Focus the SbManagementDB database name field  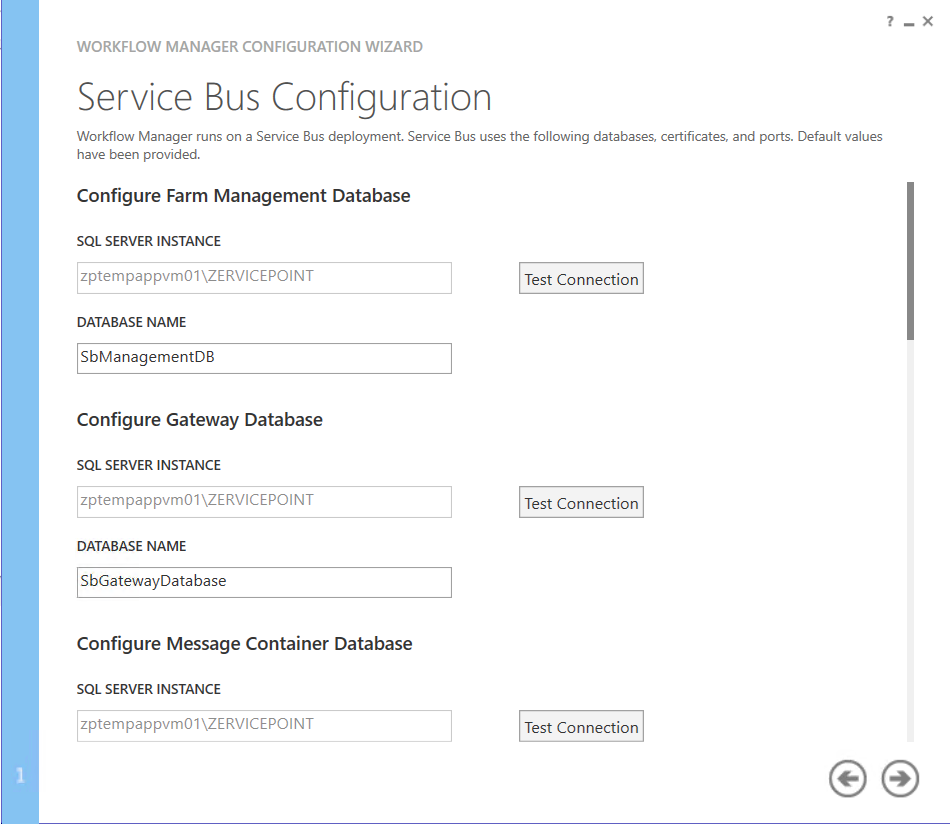[x=264, y=358]
